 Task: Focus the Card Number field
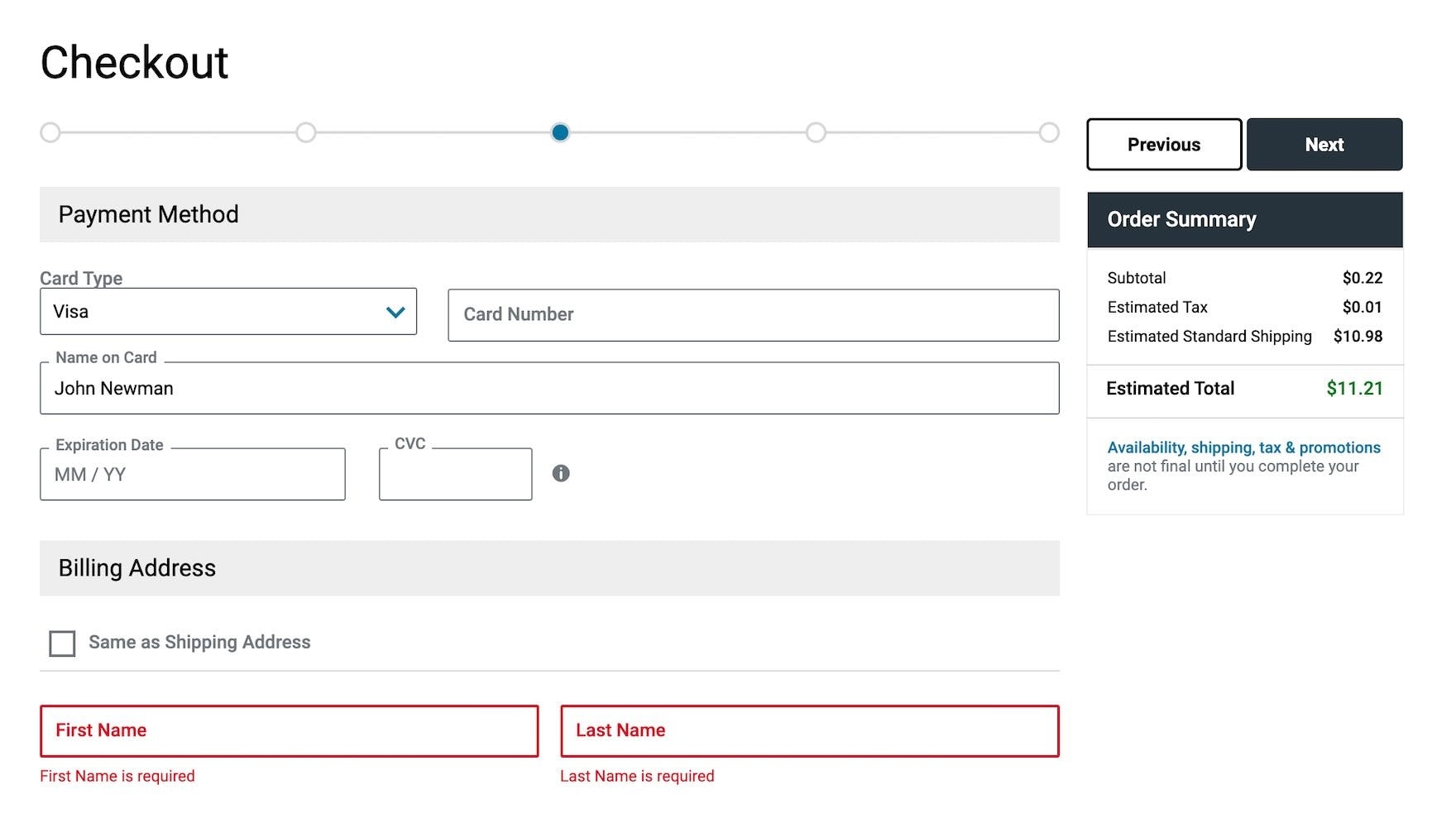[x=753, y=315]
